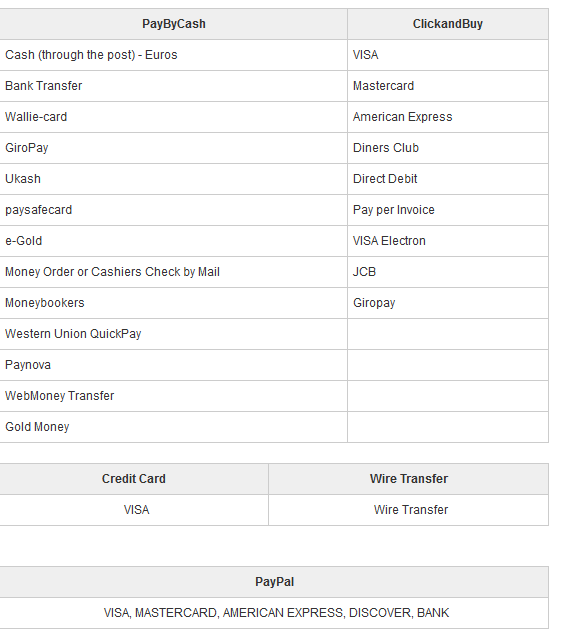Image resolution: width=567 pixels, height=634 pixels.
Task: Click the ClickandBuy column header
Action: (x=447, y=24)
